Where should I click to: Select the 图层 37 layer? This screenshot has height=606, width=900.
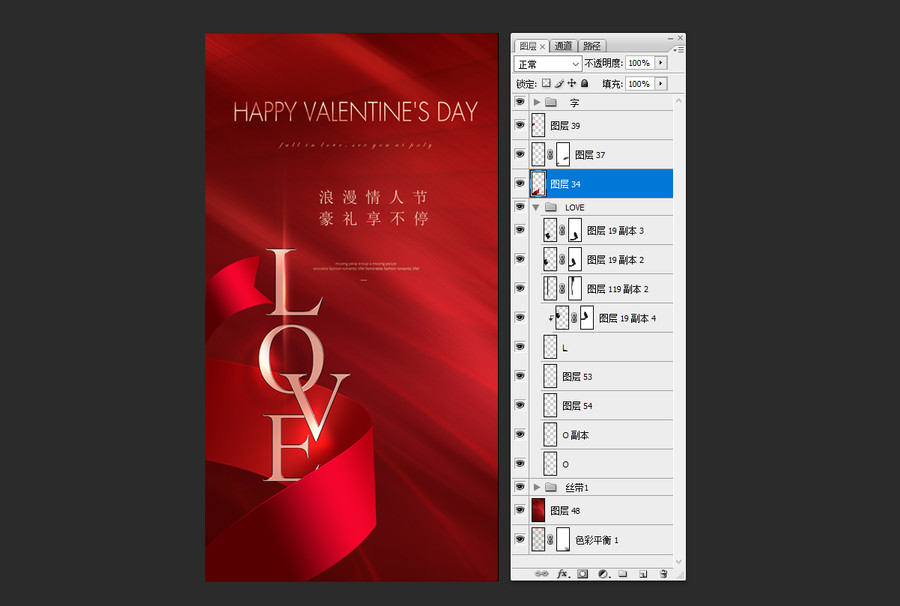point(601,154)
